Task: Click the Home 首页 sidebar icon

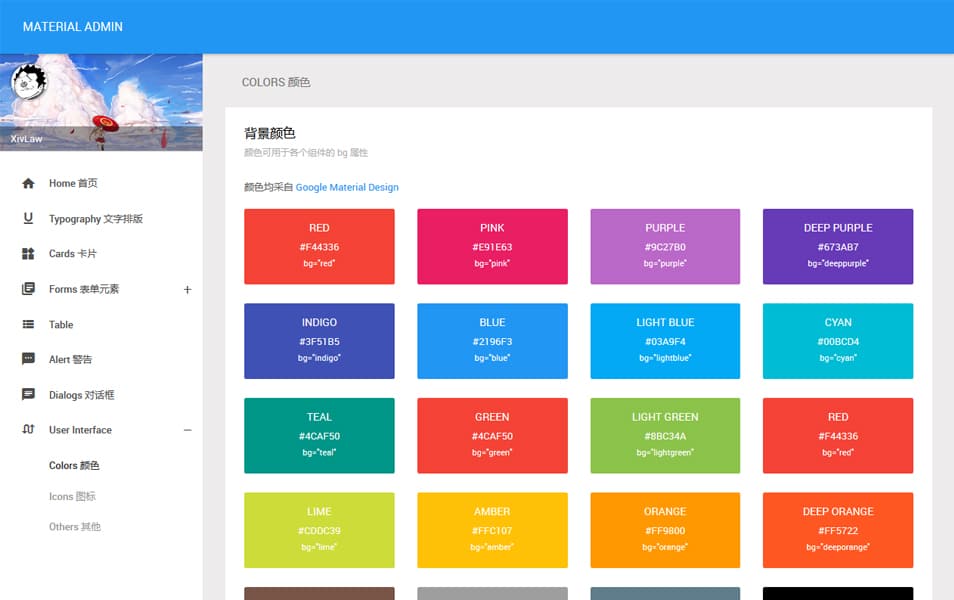Action: [28, 183]
